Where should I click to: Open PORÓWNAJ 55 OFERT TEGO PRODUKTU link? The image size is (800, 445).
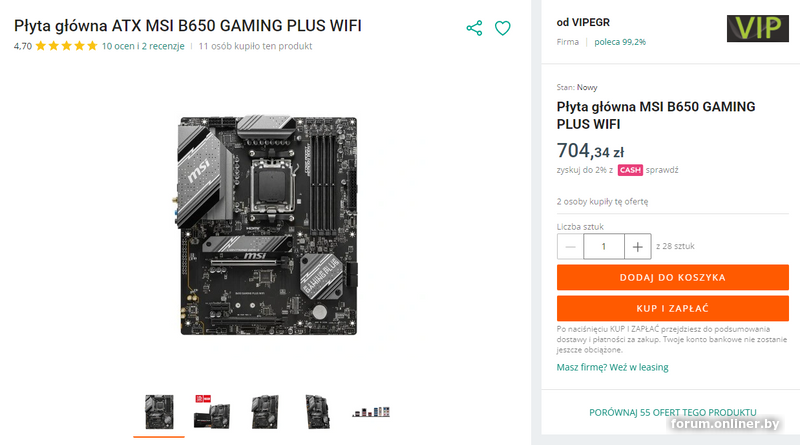[672, 412]
